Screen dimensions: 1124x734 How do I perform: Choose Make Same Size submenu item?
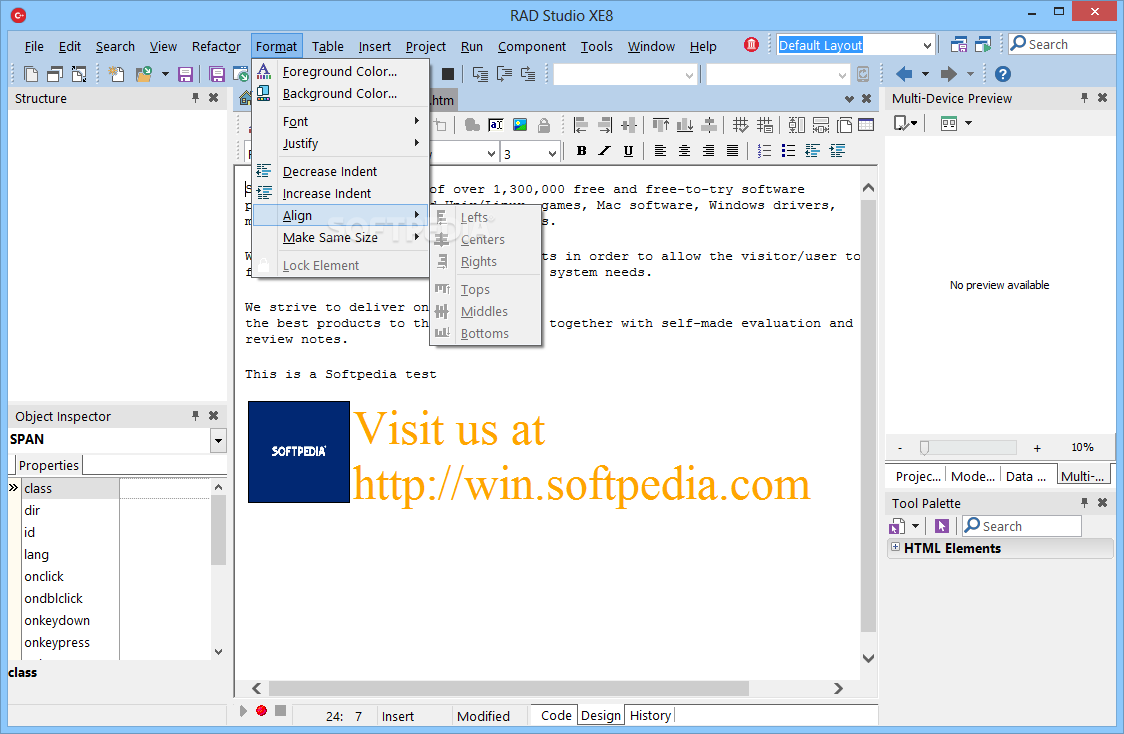coord(340,238)
